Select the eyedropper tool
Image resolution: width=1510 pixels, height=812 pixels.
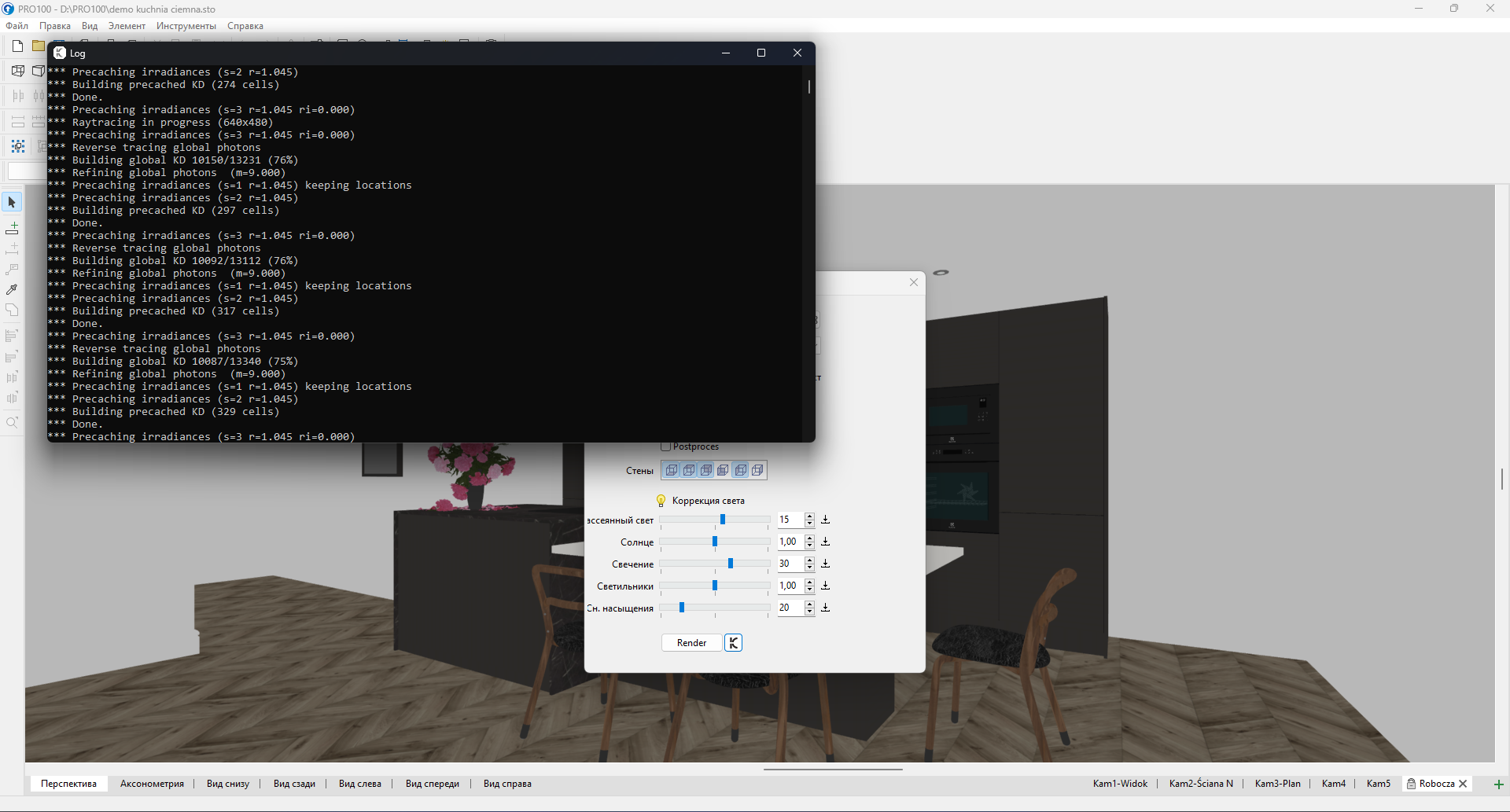pyautogui.click(x=12, y=290)
